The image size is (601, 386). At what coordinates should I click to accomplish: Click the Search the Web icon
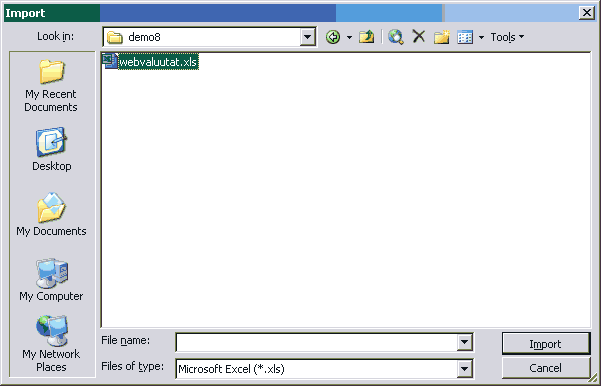click(x=396, y=37)
